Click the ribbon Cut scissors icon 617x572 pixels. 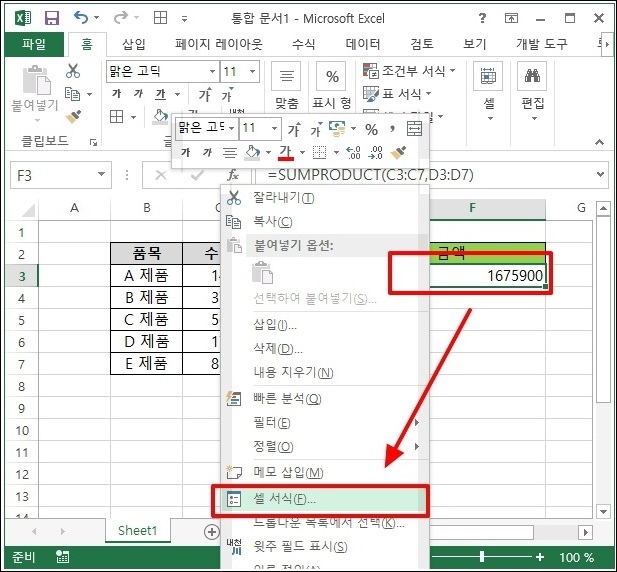[x=73, y=71]
